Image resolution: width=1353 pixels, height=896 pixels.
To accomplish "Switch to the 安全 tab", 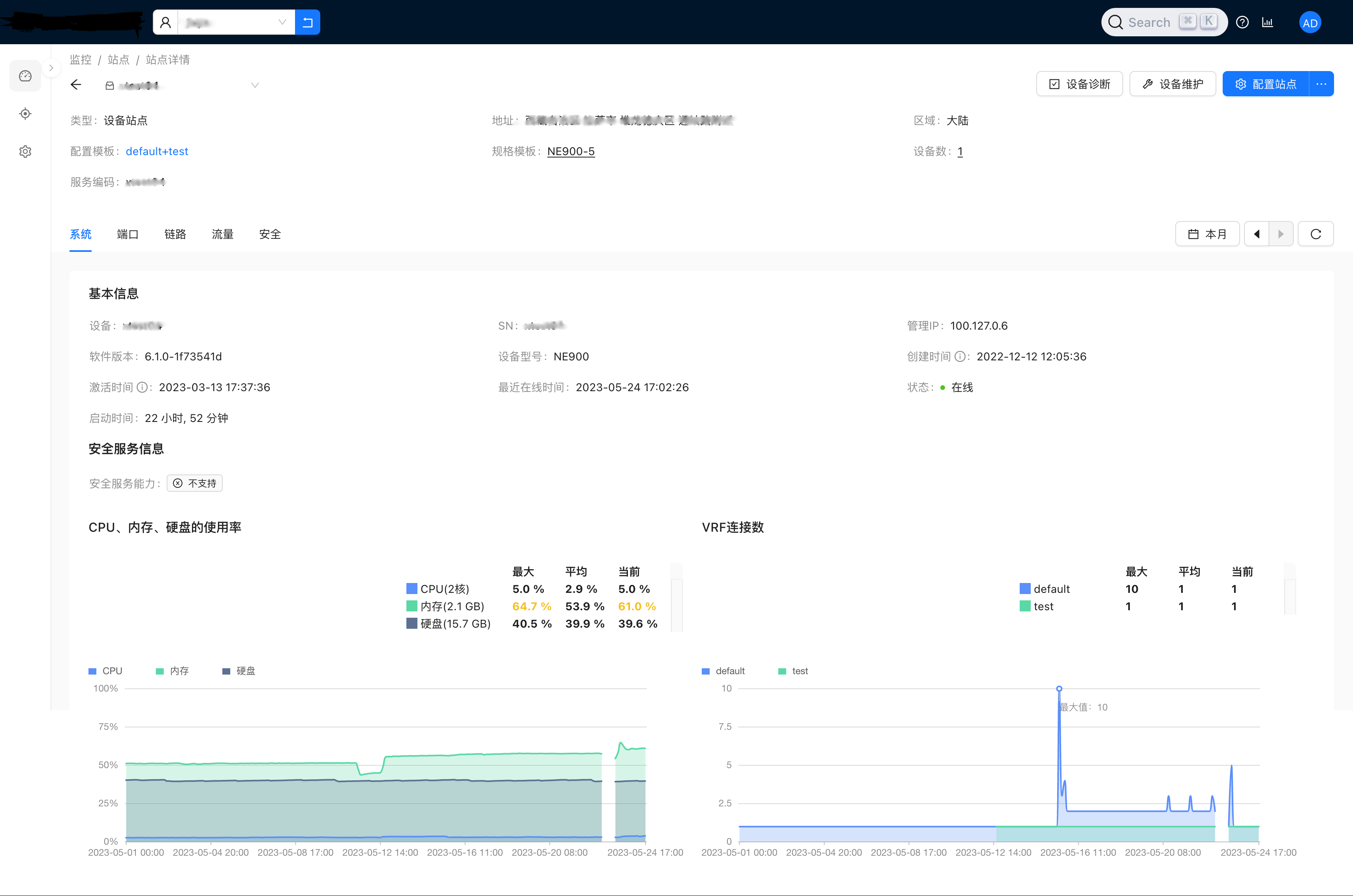I will coord(270,234).
